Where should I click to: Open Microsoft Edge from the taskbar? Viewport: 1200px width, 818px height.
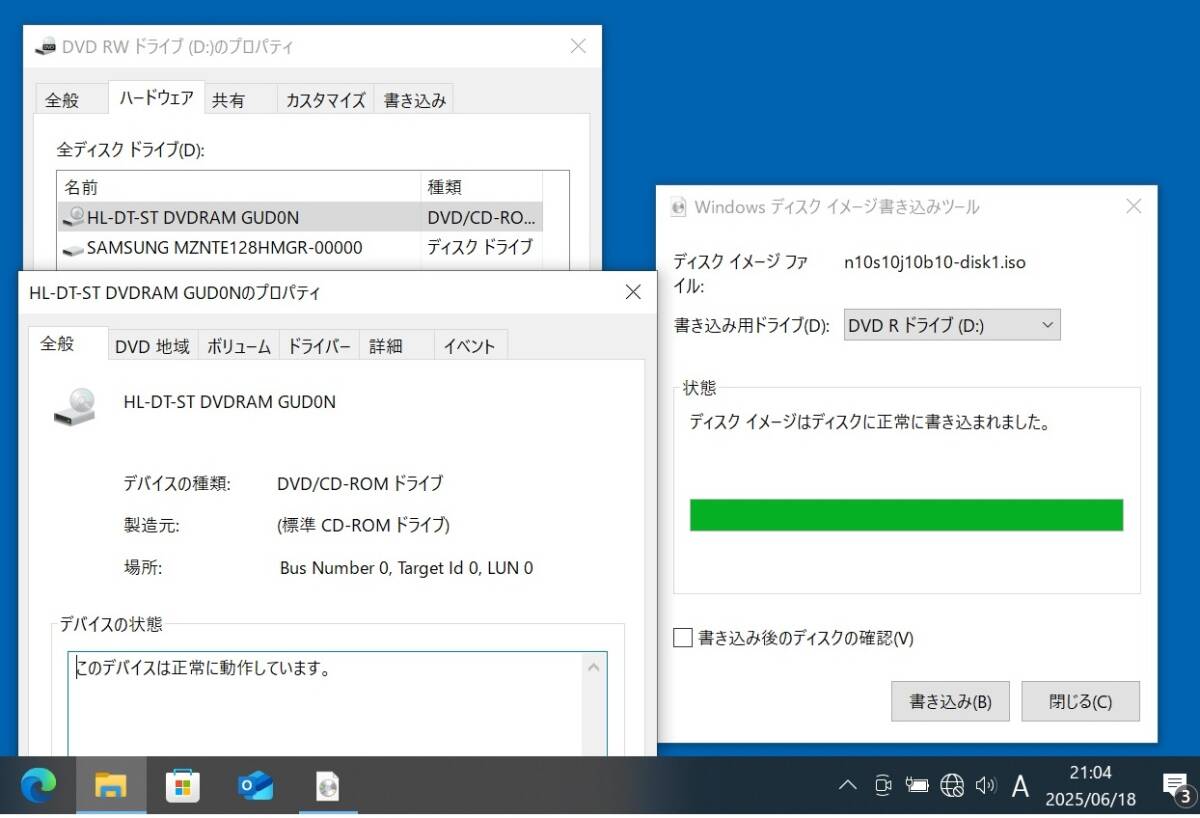(x=39, y=787)
